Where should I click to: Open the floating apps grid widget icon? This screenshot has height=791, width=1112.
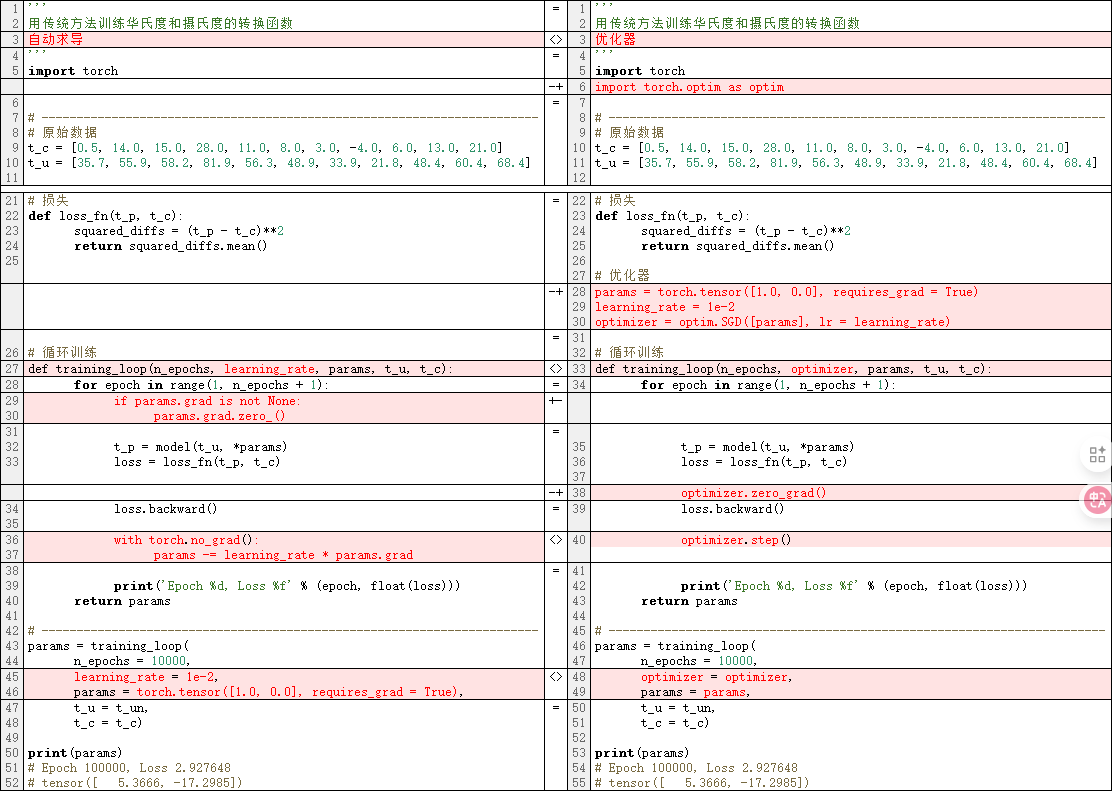[x=1097, y=455]
